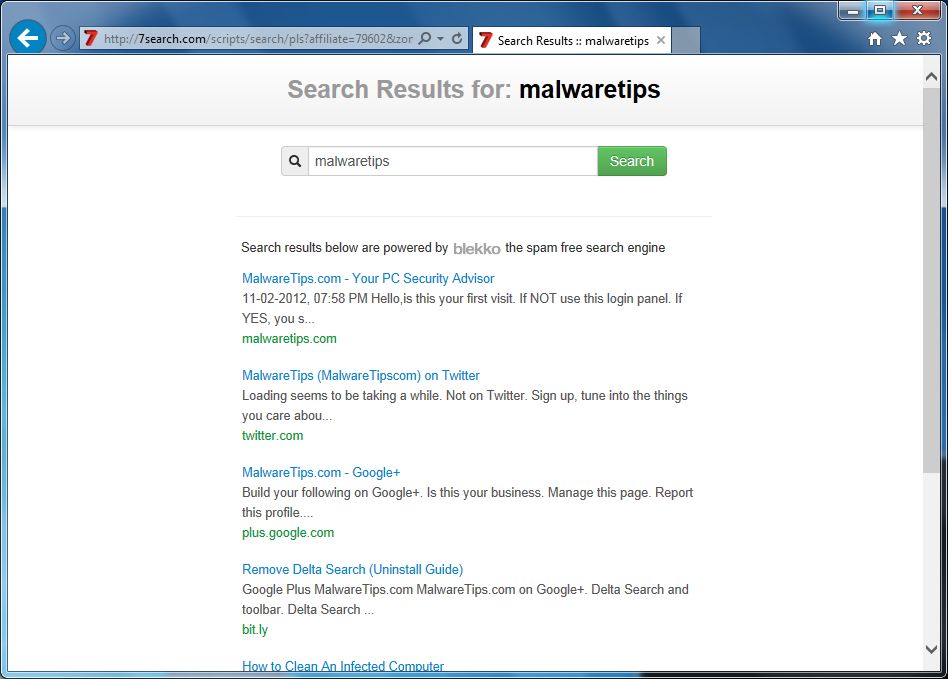
Task: Click the green twitter.com URL text
Action: [x=273, y=435]
